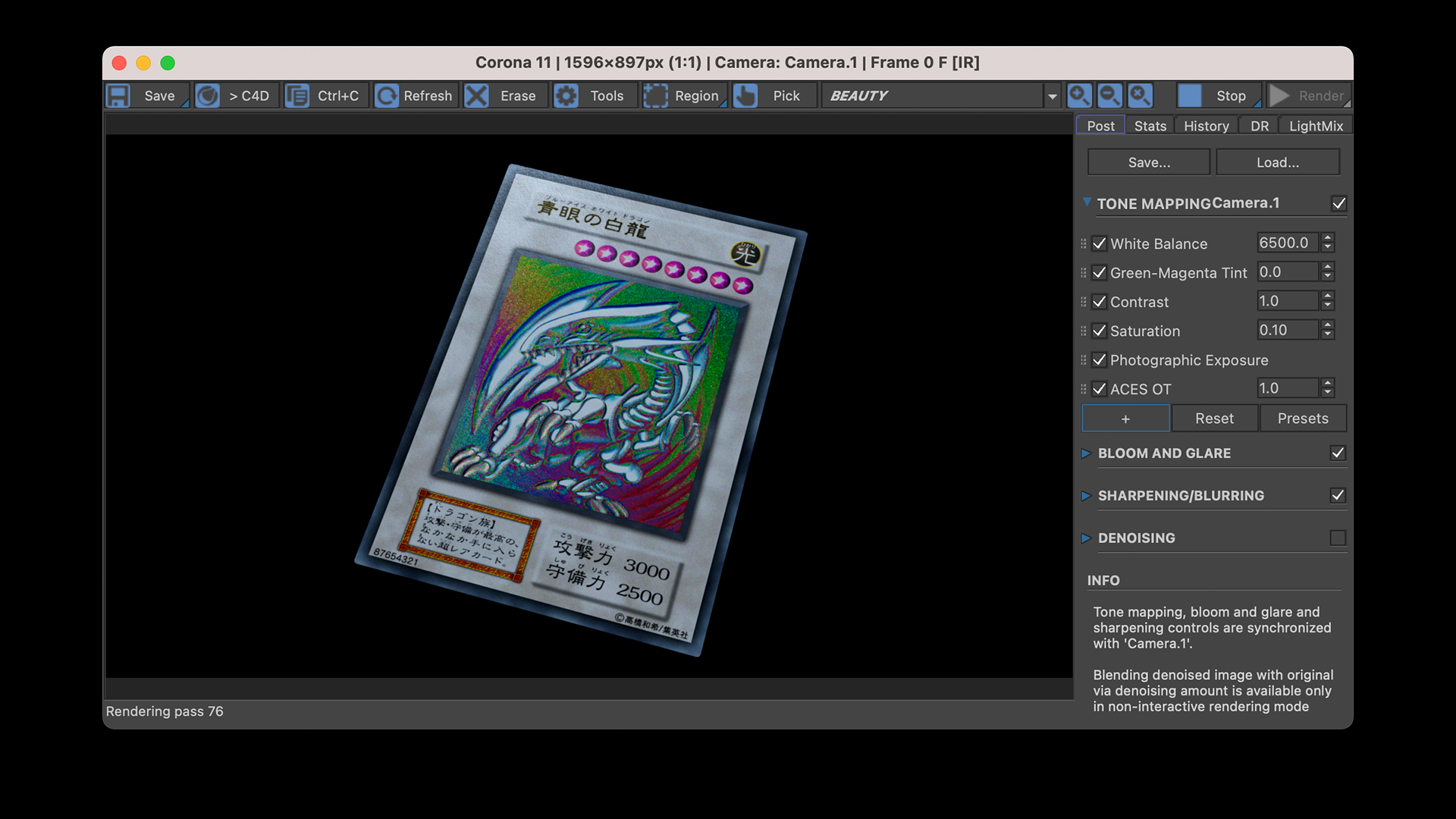Toggle the Saturation checkbox

pyautogui.click(x=1100, y=331)
